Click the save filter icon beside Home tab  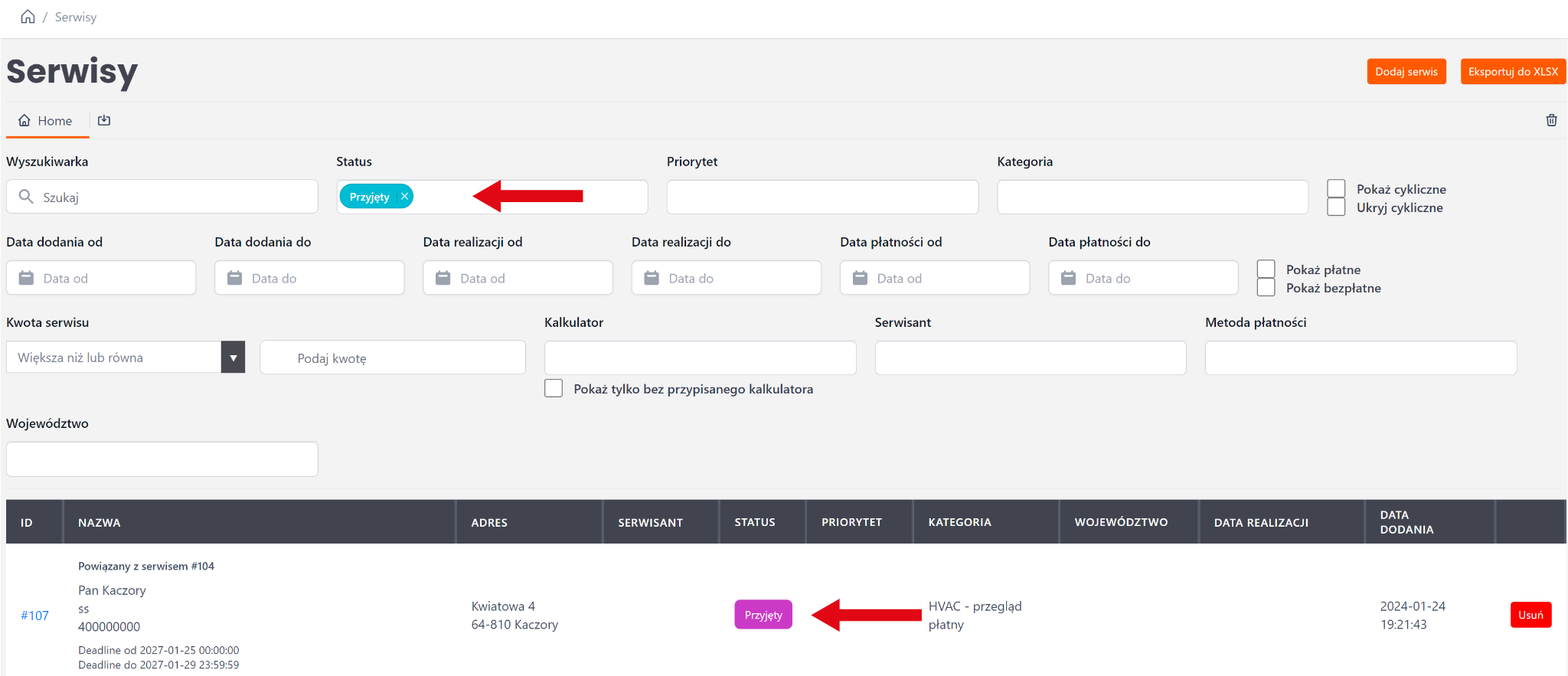click(104, 120)
